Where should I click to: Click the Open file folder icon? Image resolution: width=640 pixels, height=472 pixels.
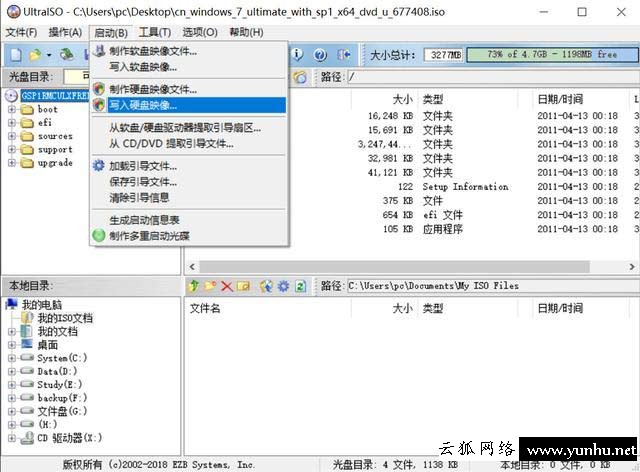pos(35,55)
